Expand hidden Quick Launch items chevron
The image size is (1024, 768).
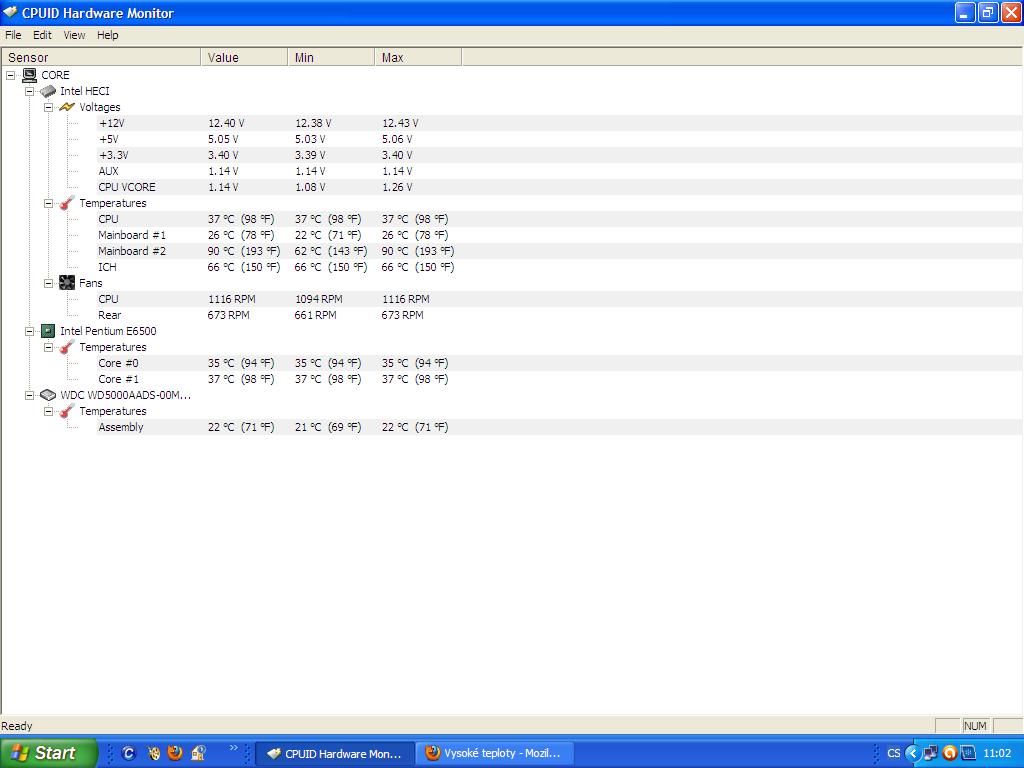pyautogui.click(x=233, y=748)
